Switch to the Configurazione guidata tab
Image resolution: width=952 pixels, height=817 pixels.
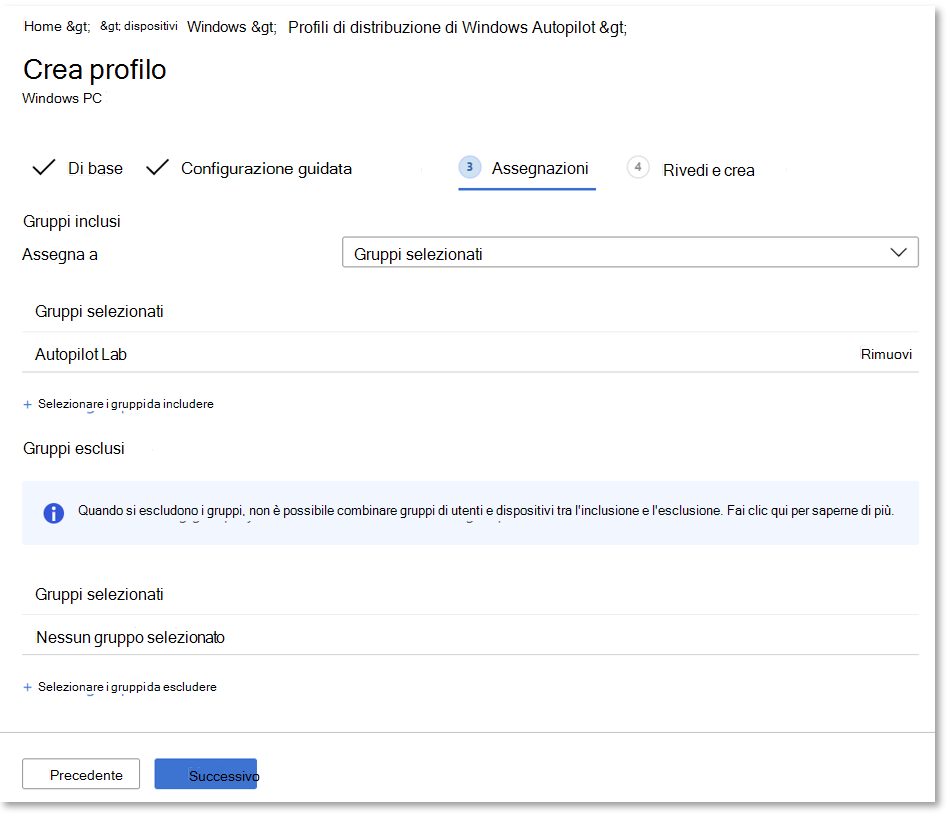pyautogui.click(x=267, y=168)
